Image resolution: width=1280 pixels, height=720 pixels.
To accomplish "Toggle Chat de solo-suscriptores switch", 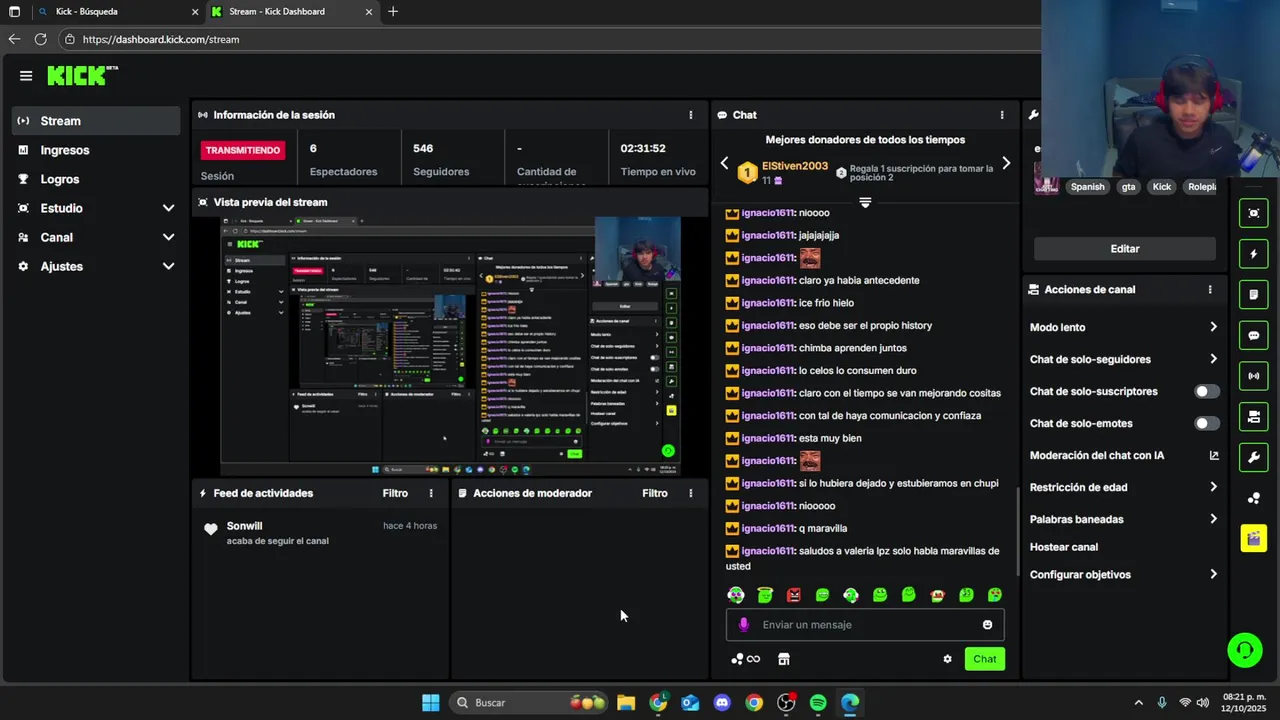I will [1207, 392].
